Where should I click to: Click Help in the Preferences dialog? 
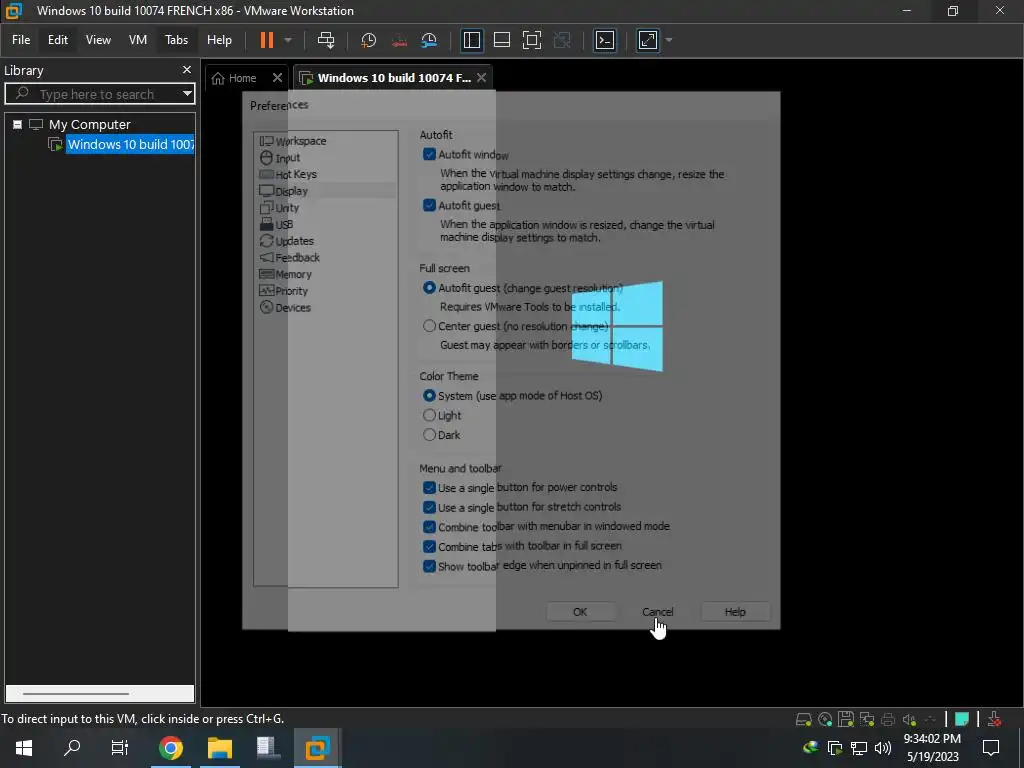735,612
